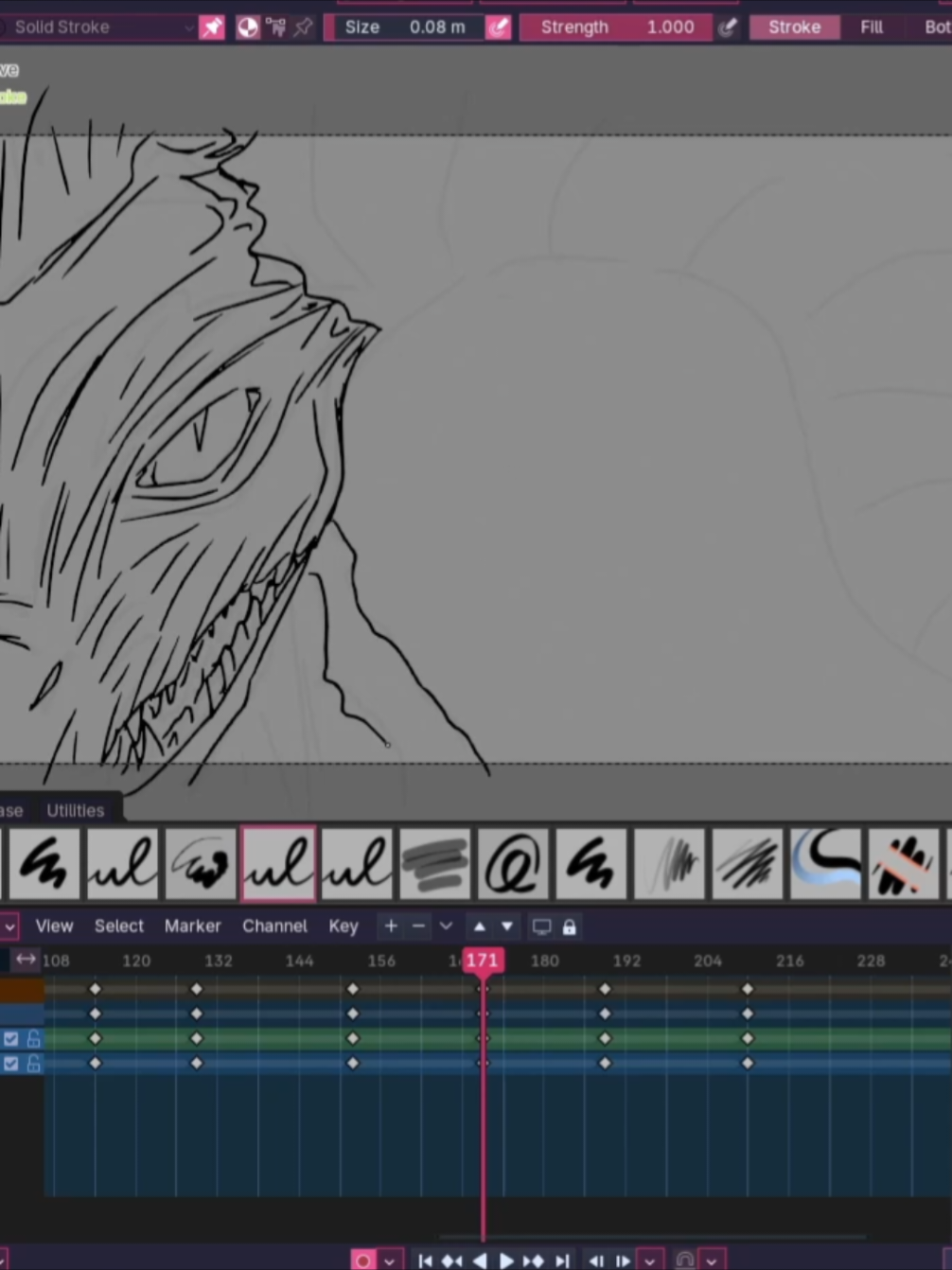Click the plus add layer button
The image size is (952, 1270).
pos(391,926)
